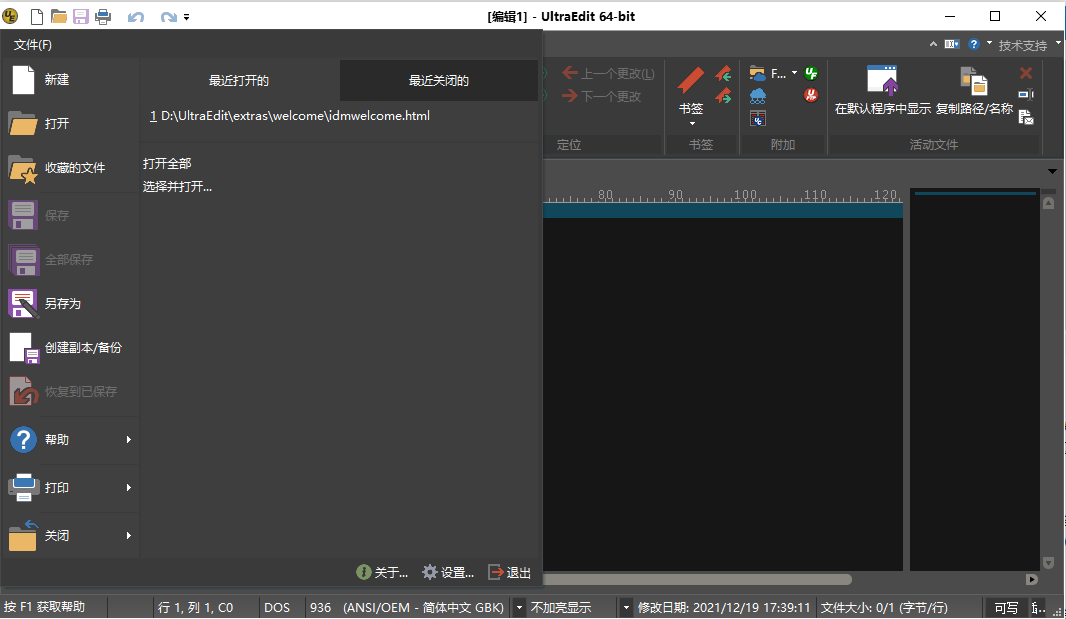Expand the 帮助 submenu
The width and height of the screenshot is (1066, 619).
coord(71,439)
